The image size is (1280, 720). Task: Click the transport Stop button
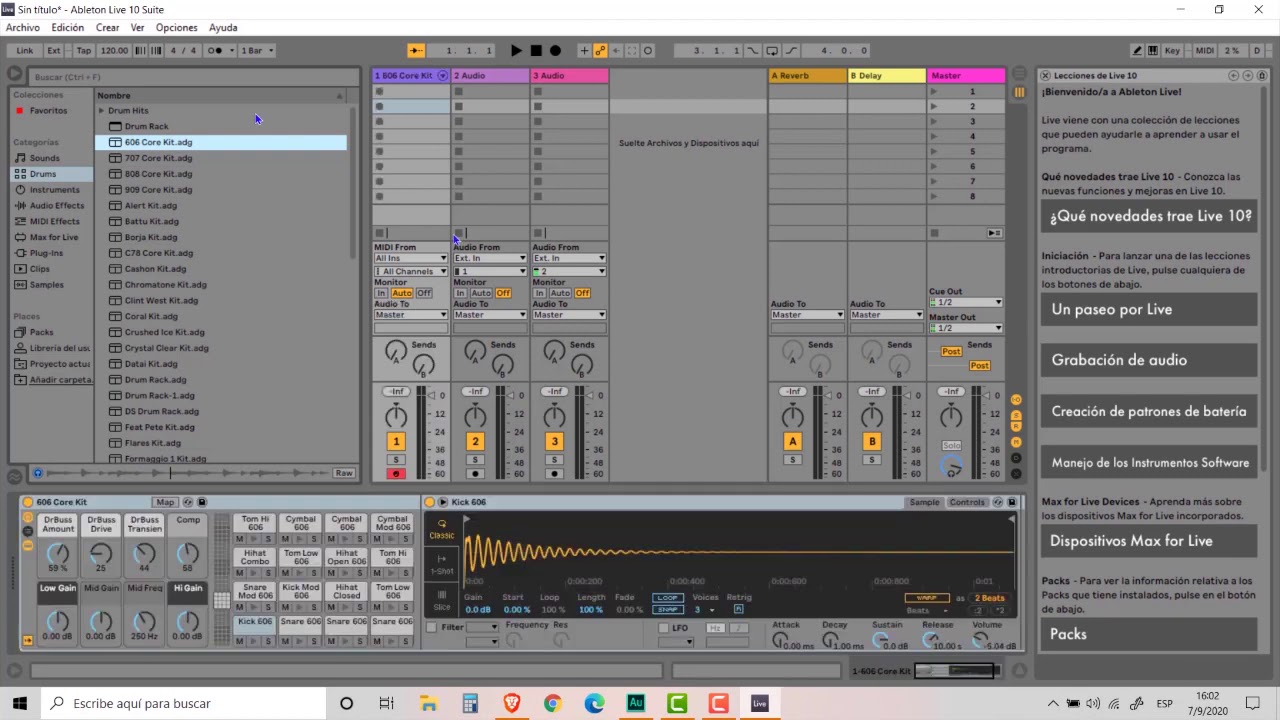[536, 50]
